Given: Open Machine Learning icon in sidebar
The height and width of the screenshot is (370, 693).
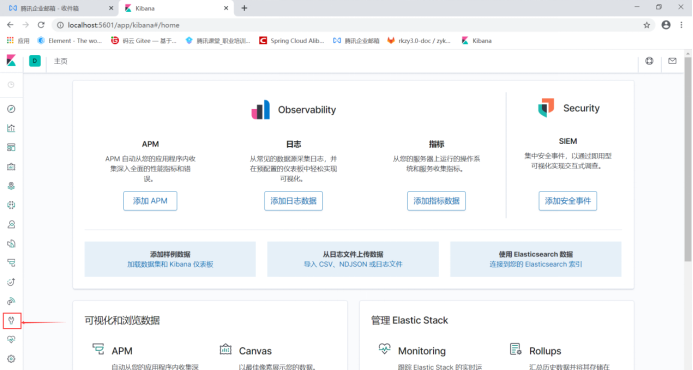Looking at the screenshot, I should tap(11, 205).
